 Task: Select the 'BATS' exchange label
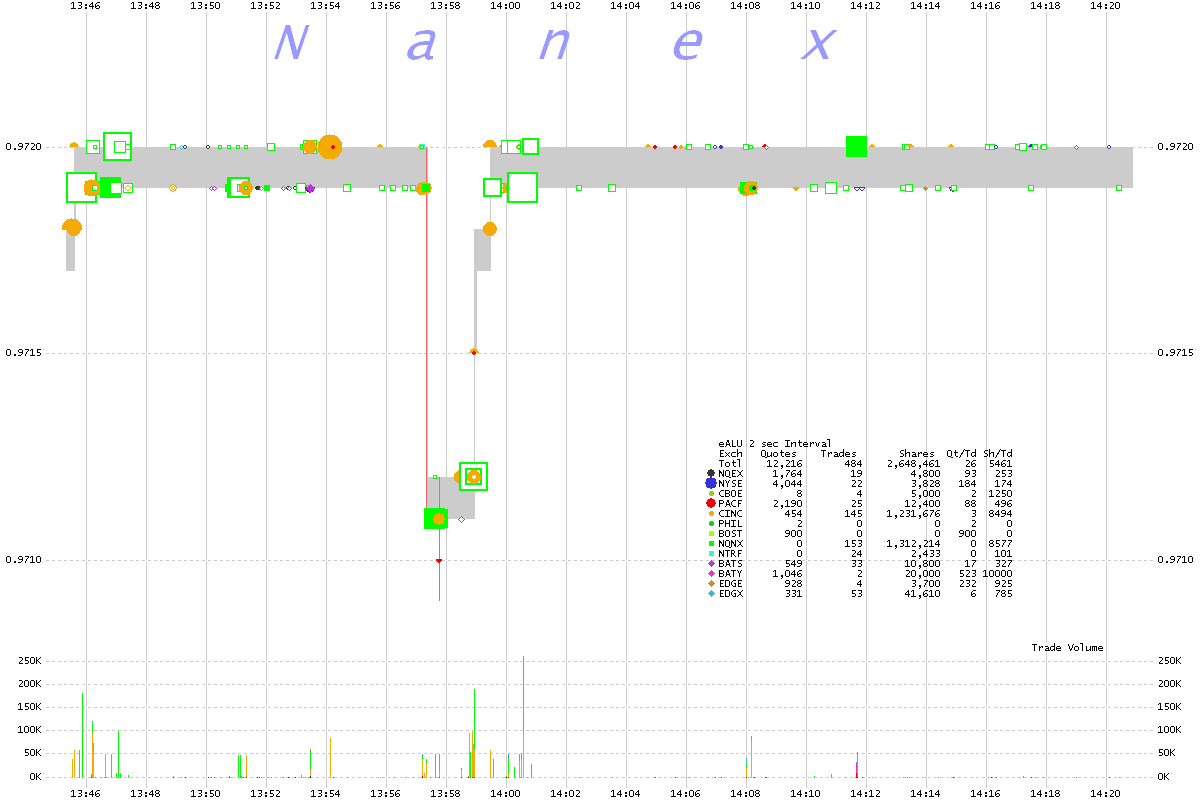(x=730, y=563)
